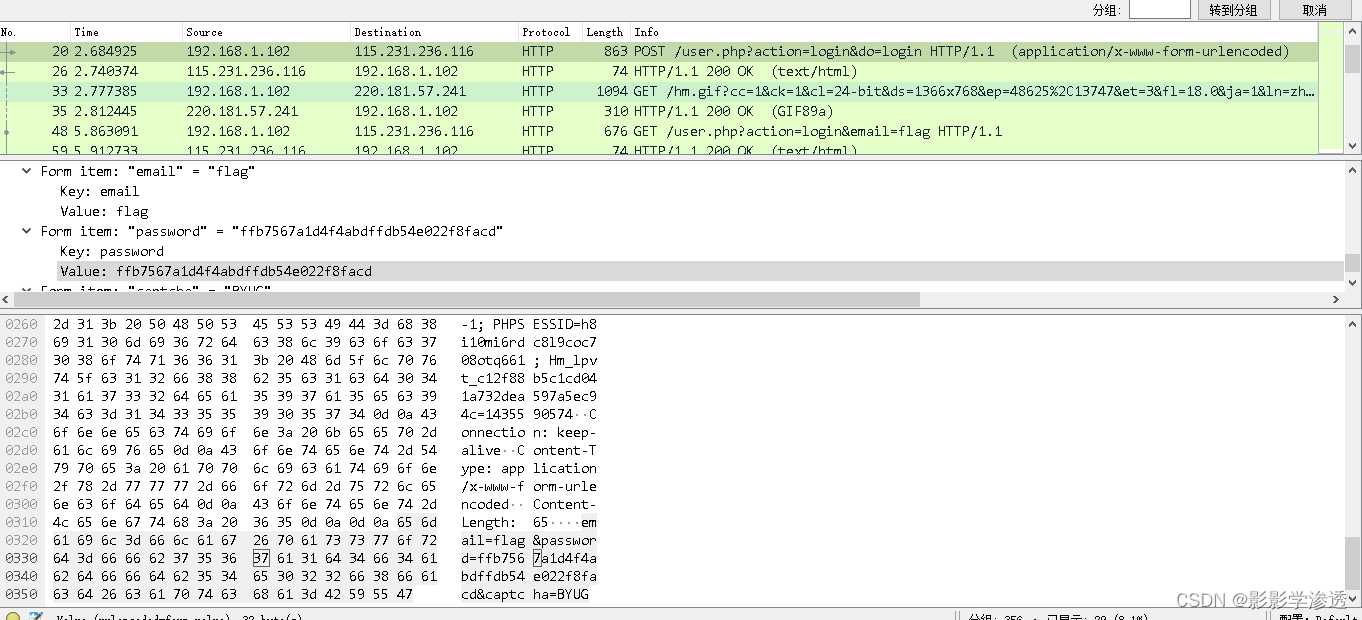Click source 115.231.236.116 in packet 26
The image size is (1362, 620).
pyautogui.click(x=246, y=71)
